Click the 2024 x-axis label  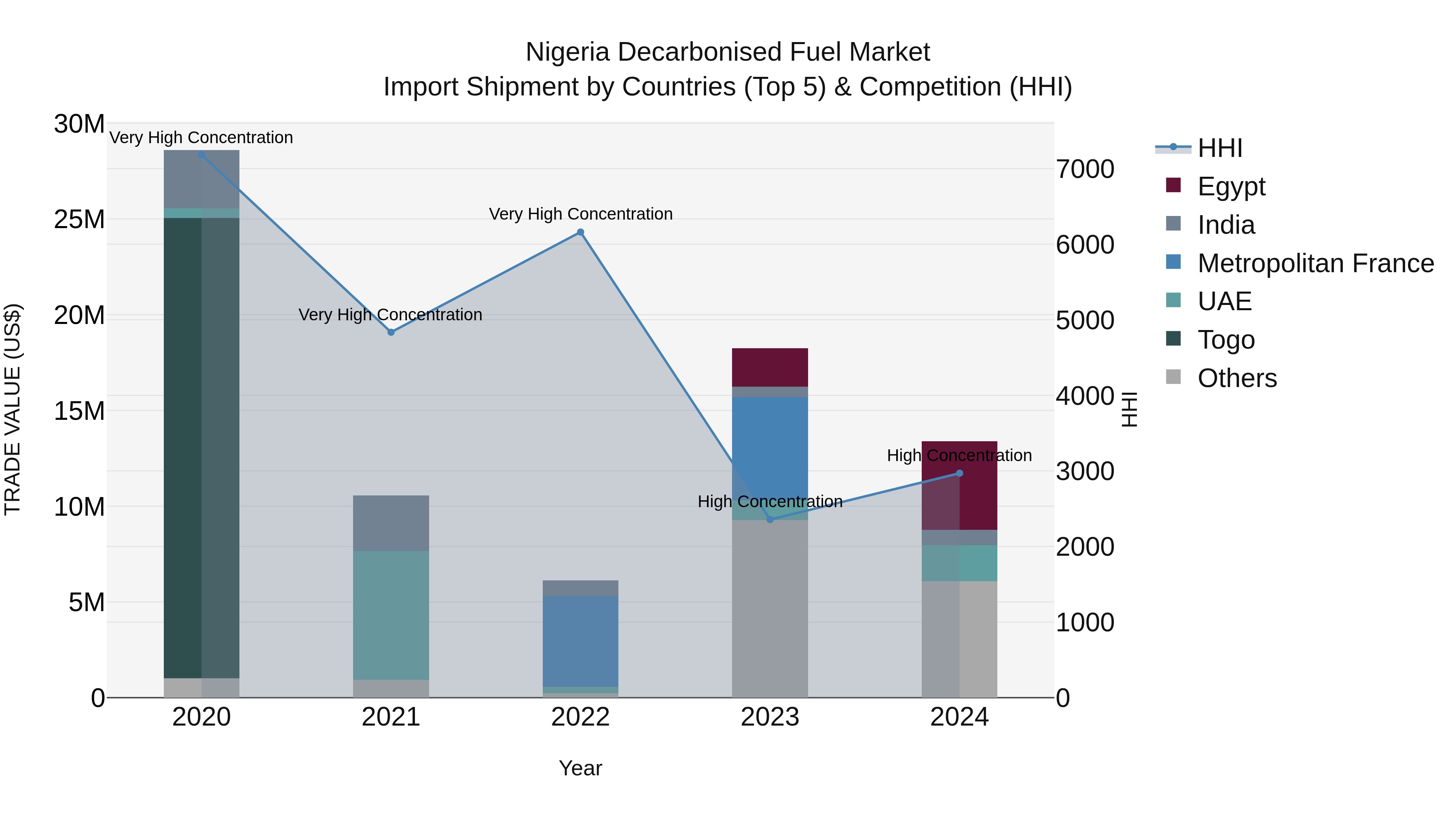959,717
